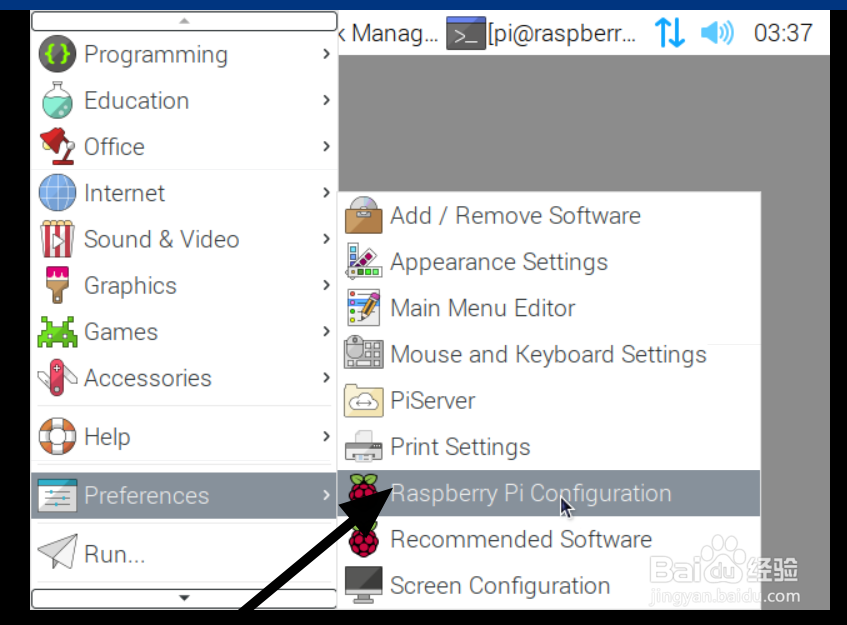This screenshot has height=625, width=847.
Task: Click the menu scroll-down arrow bar
Action: 184,599
